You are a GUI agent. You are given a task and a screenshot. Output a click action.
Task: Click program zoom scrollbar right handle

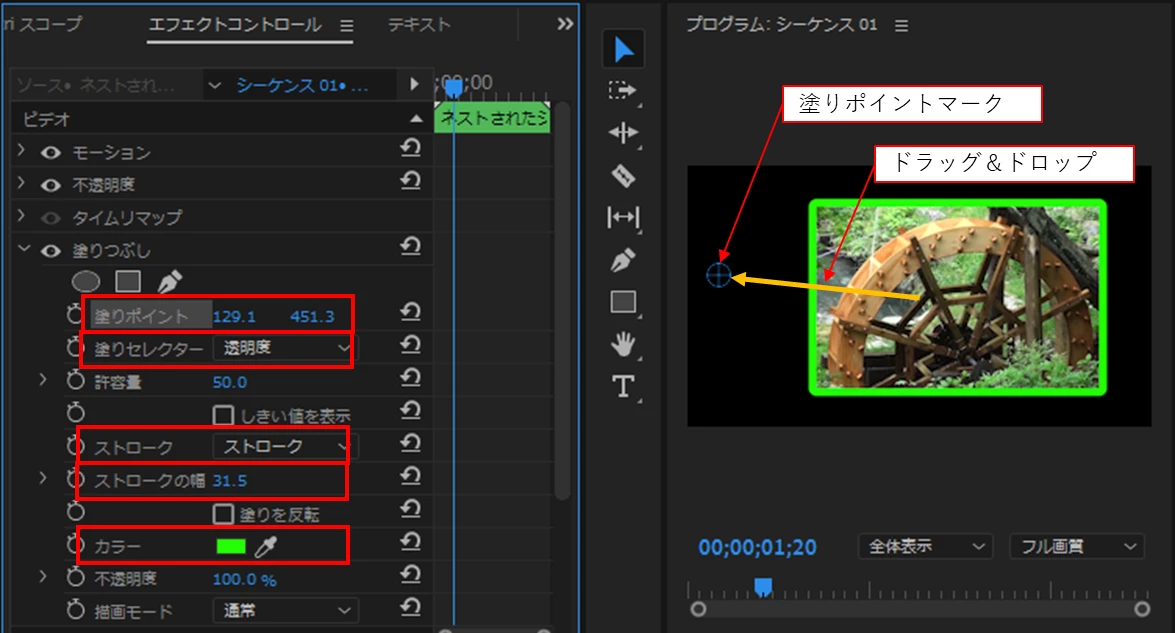[x=1142, y=609]
